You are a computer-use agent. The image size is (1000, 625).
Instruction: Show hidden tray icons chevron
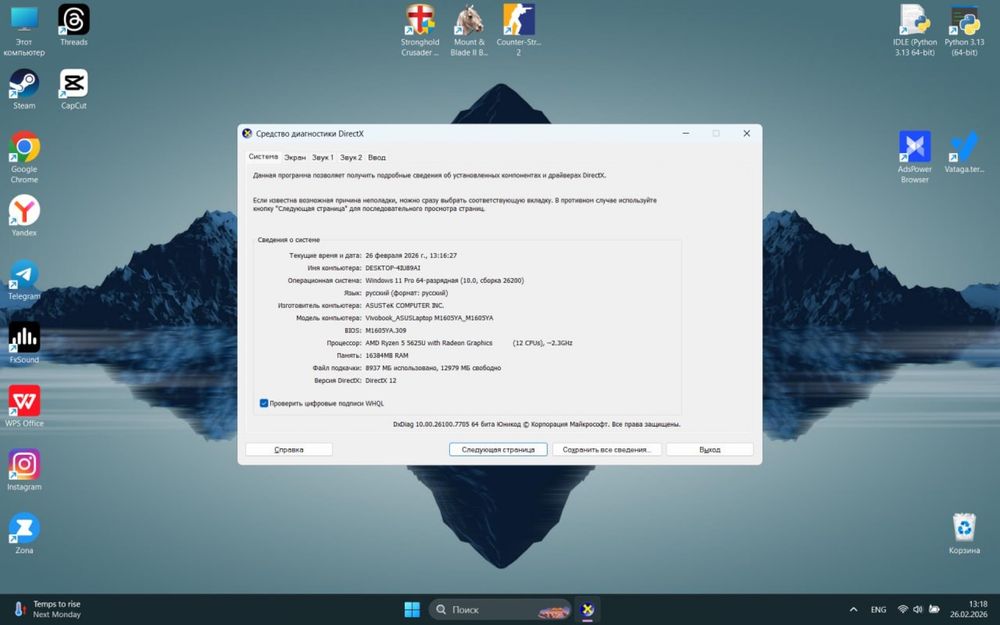pos(853,610)
